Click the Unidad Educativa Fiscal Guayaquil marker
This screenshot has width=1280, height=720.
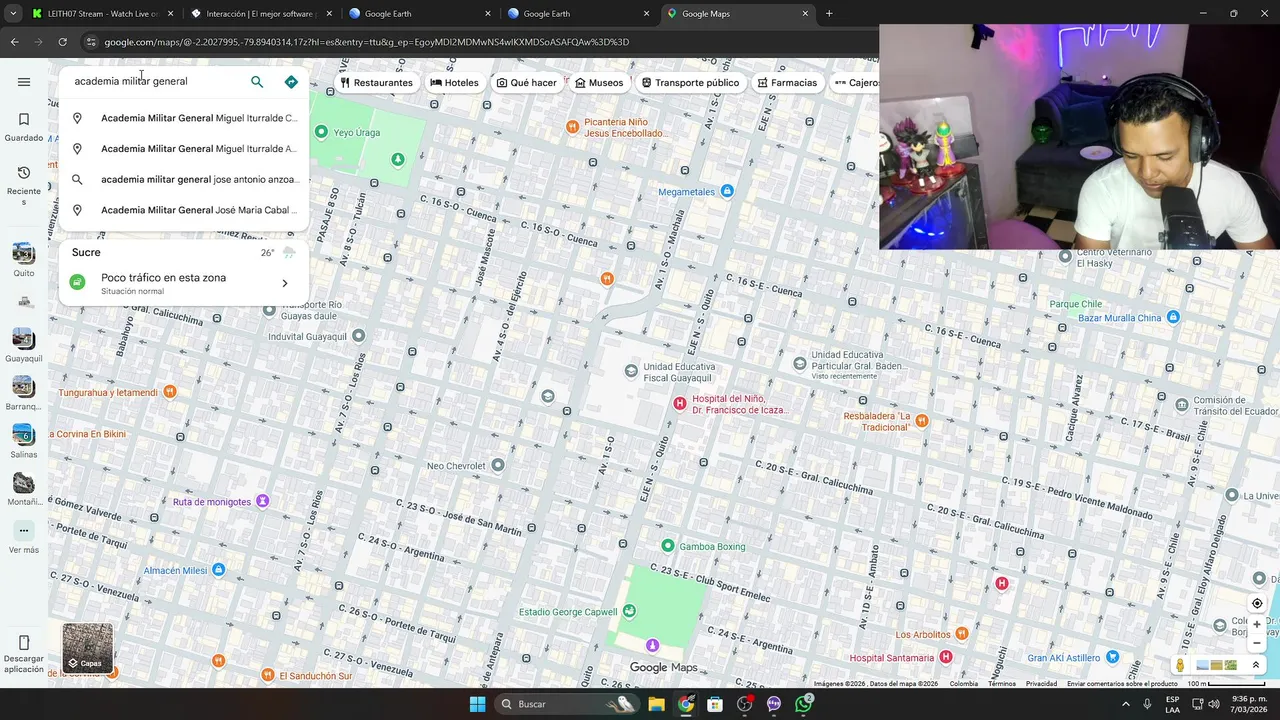(631, 371)
